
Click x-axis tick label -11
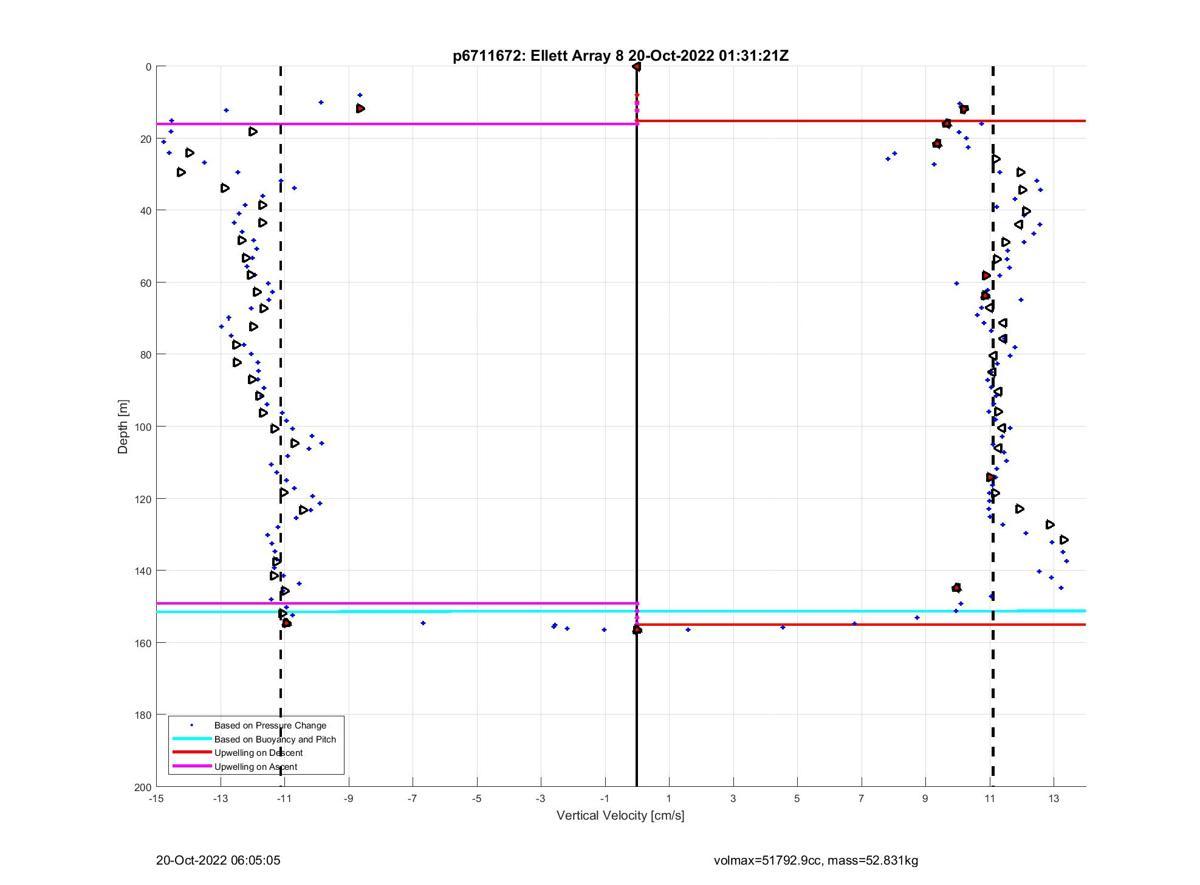pyautogui.click(x=284, y=798)
